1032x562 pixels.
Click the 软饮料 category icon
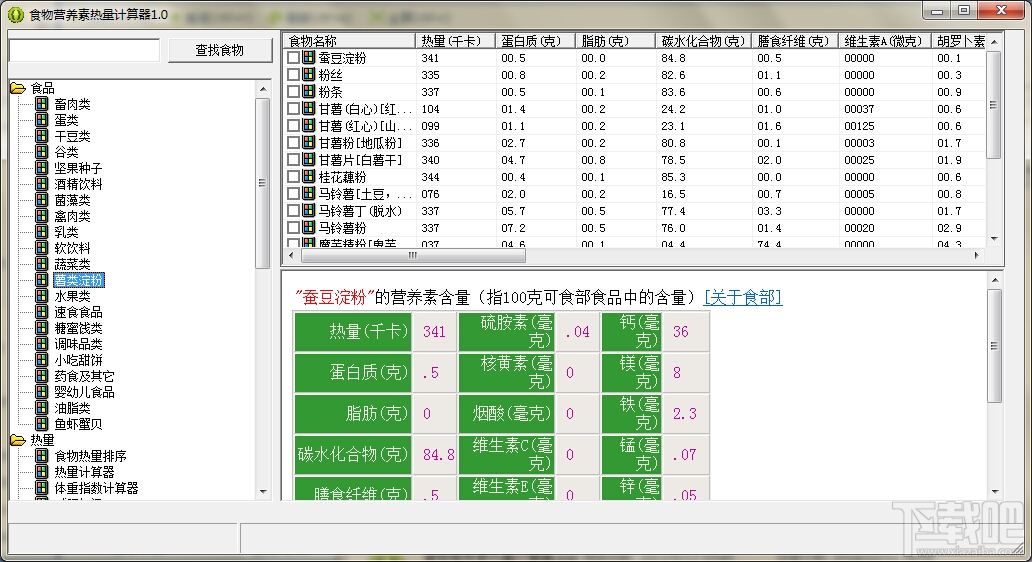click(41, 248)
